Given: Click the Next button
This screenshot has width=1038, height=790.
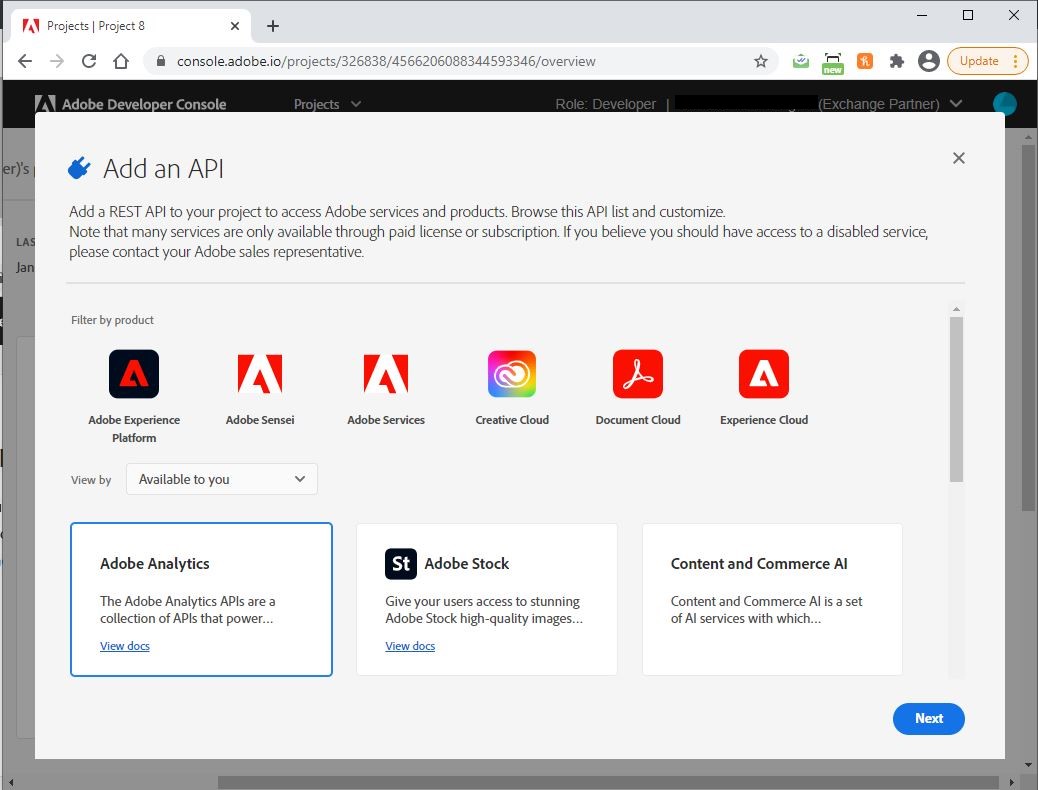Looking at the screenshot, I should 928,718.
